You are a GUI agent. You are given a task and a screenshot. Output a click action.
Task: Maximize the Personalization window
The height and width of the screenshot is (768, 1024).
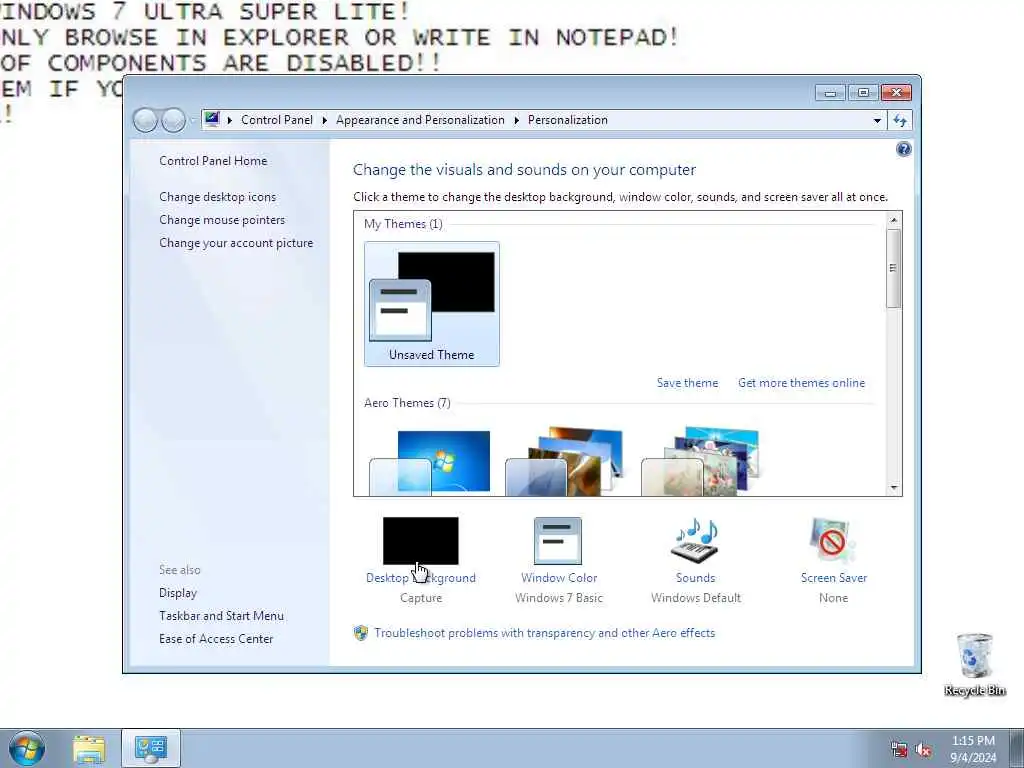tap(863, 93)
